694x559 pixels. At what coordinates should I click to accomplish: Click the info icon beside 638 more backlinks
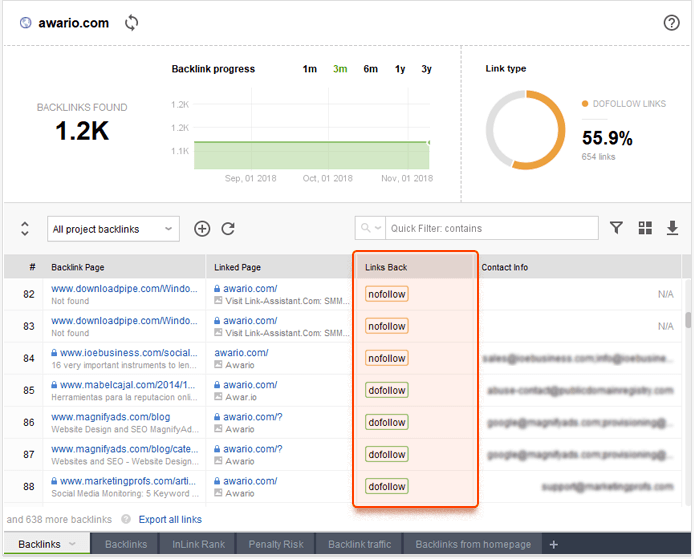(126, 519)
